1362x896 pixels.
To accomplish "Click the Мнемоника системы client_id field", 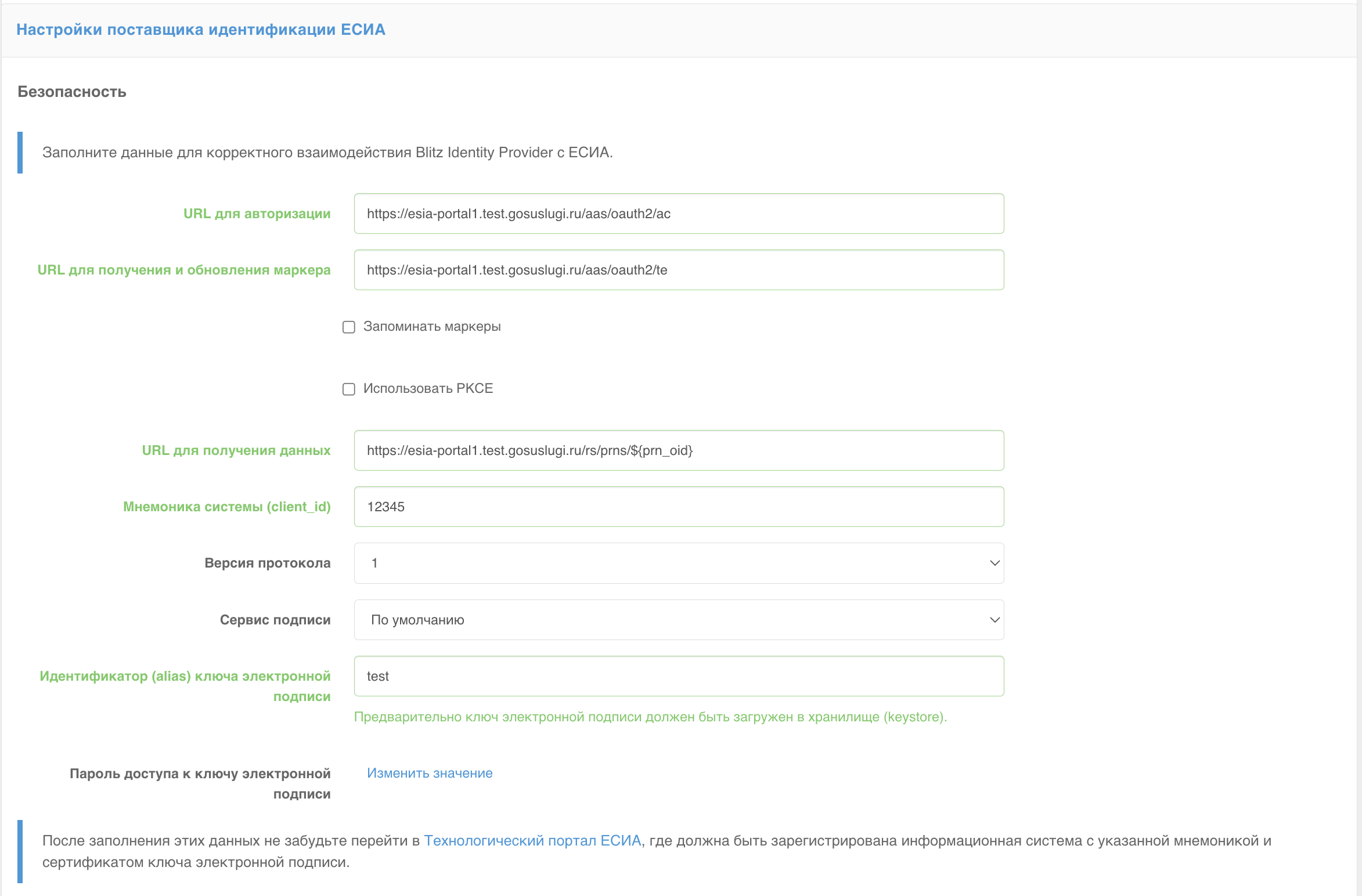I will pyautogui.click(x=678, y=506).
